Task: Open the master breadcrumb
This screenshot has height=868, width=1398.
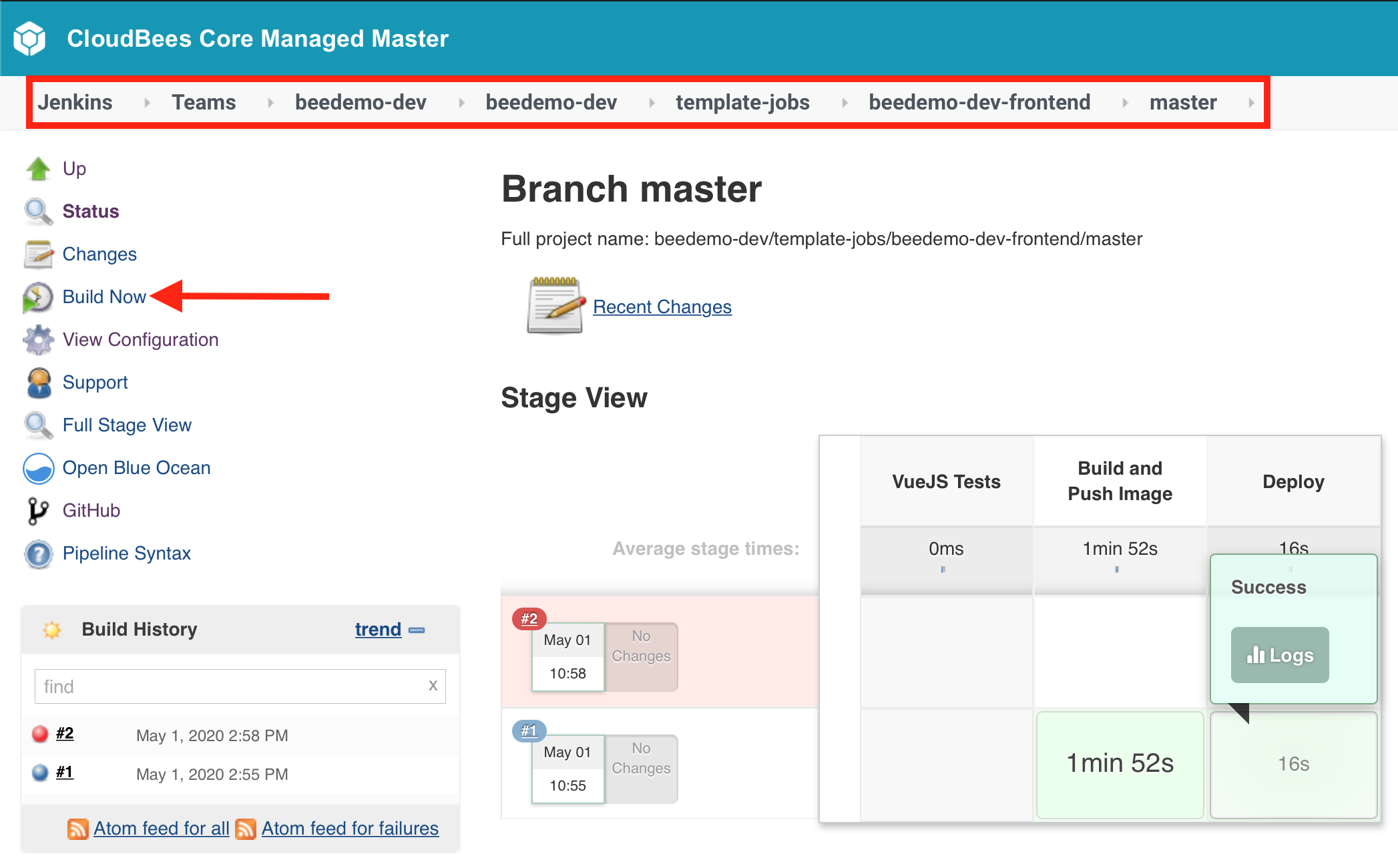Action: click(1183, 102)
